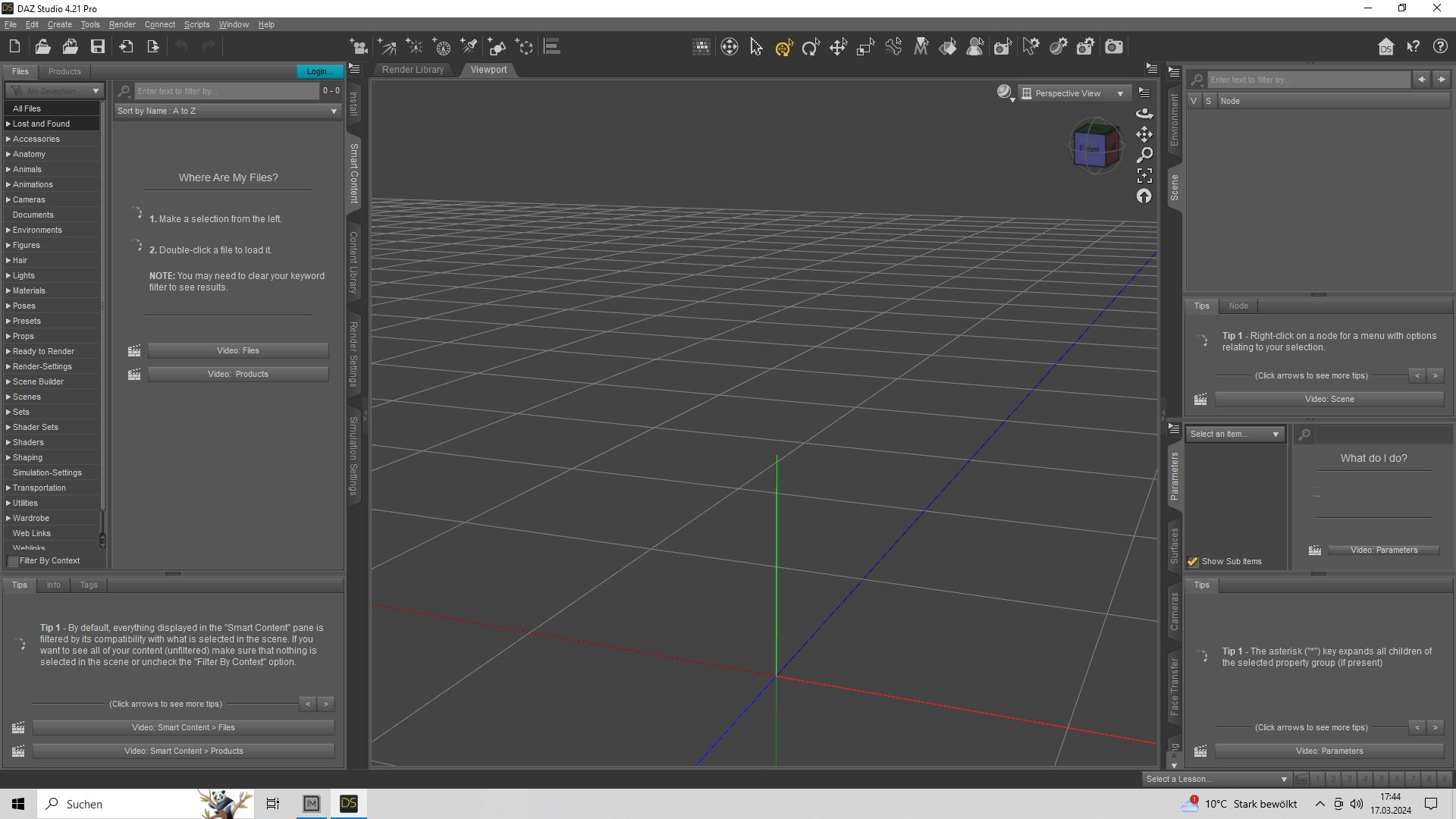Screen dimensions: 1456x819
Task: Select the Rotate tool in toolbar
Action: pos(811,47)
